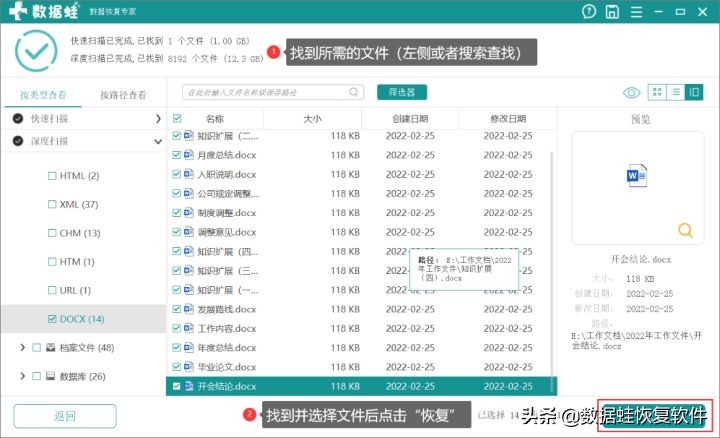Sort by 大小 column header

click(x=312, y=119)
